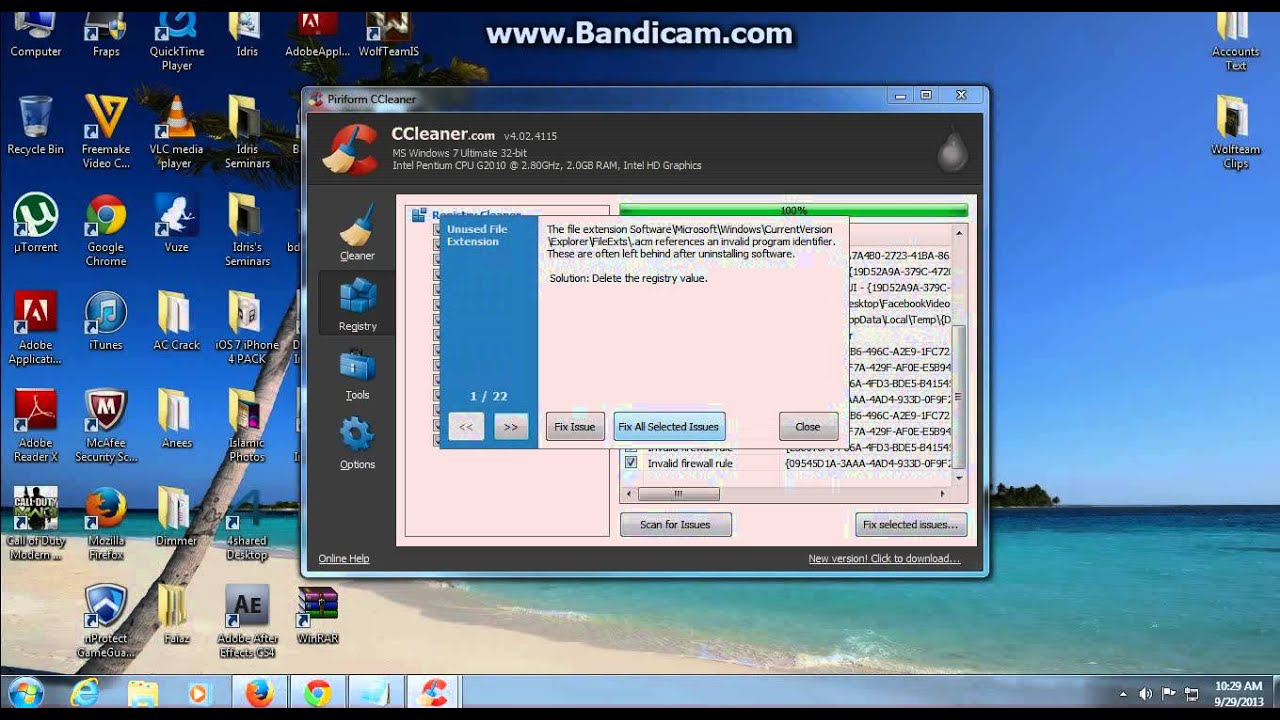Select the Faiaz folder on desktop
1280x720 pixels.
[x=176, y=614]
